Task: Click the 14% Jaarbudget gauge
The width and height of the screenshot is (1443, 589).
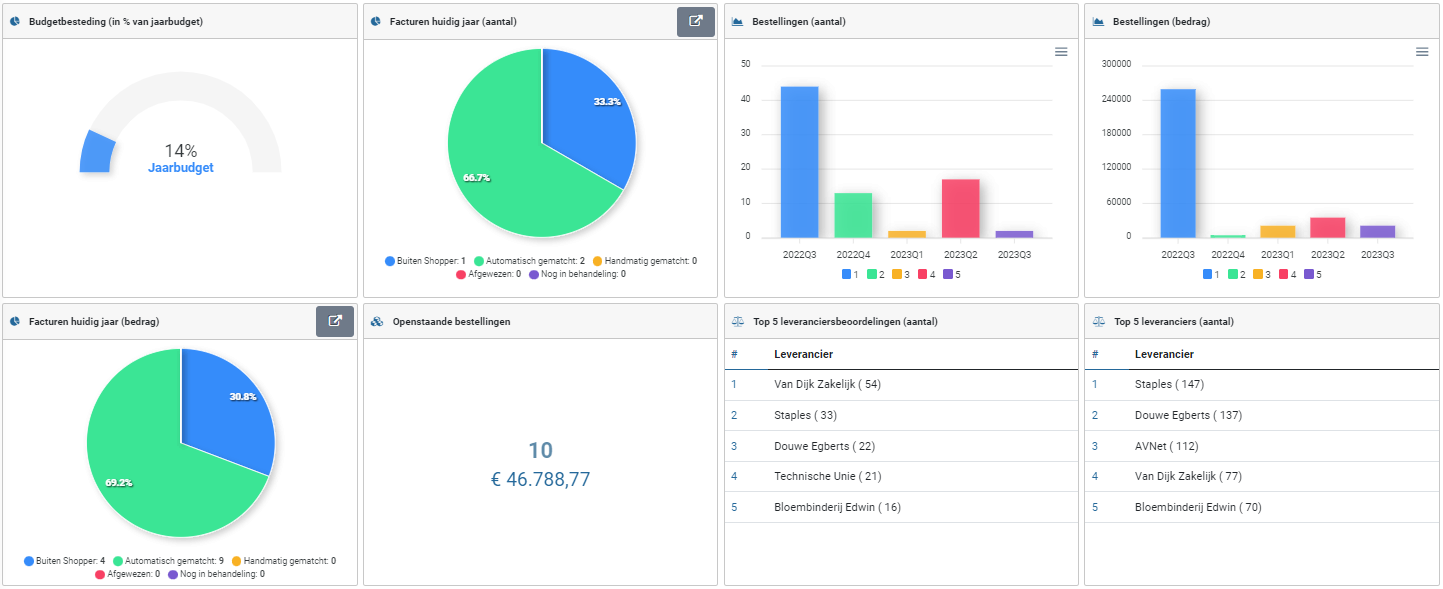Action: (x=180, y=157)
